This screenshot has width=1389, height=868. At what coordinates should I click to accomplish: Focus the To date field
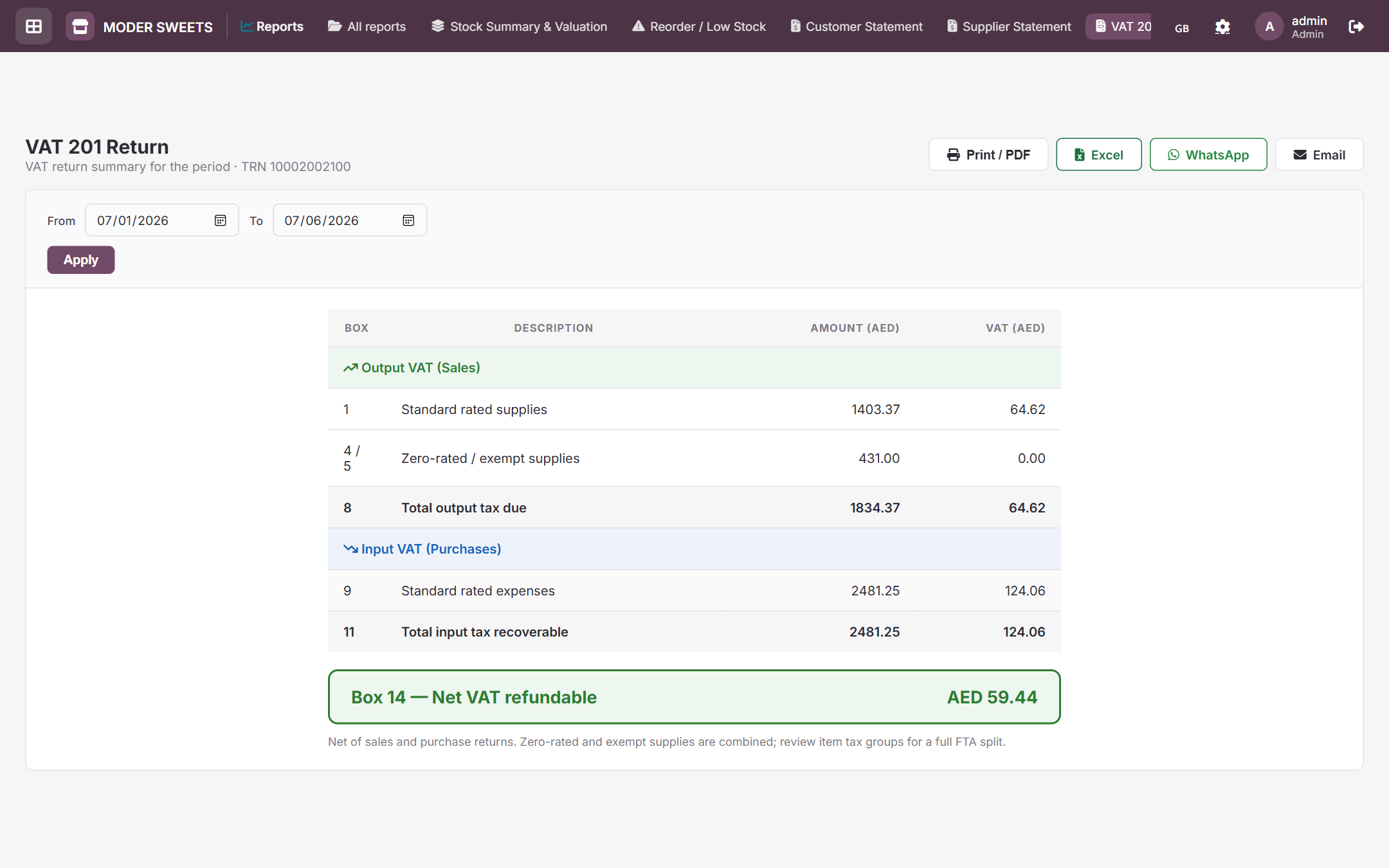tap(350, 221)
